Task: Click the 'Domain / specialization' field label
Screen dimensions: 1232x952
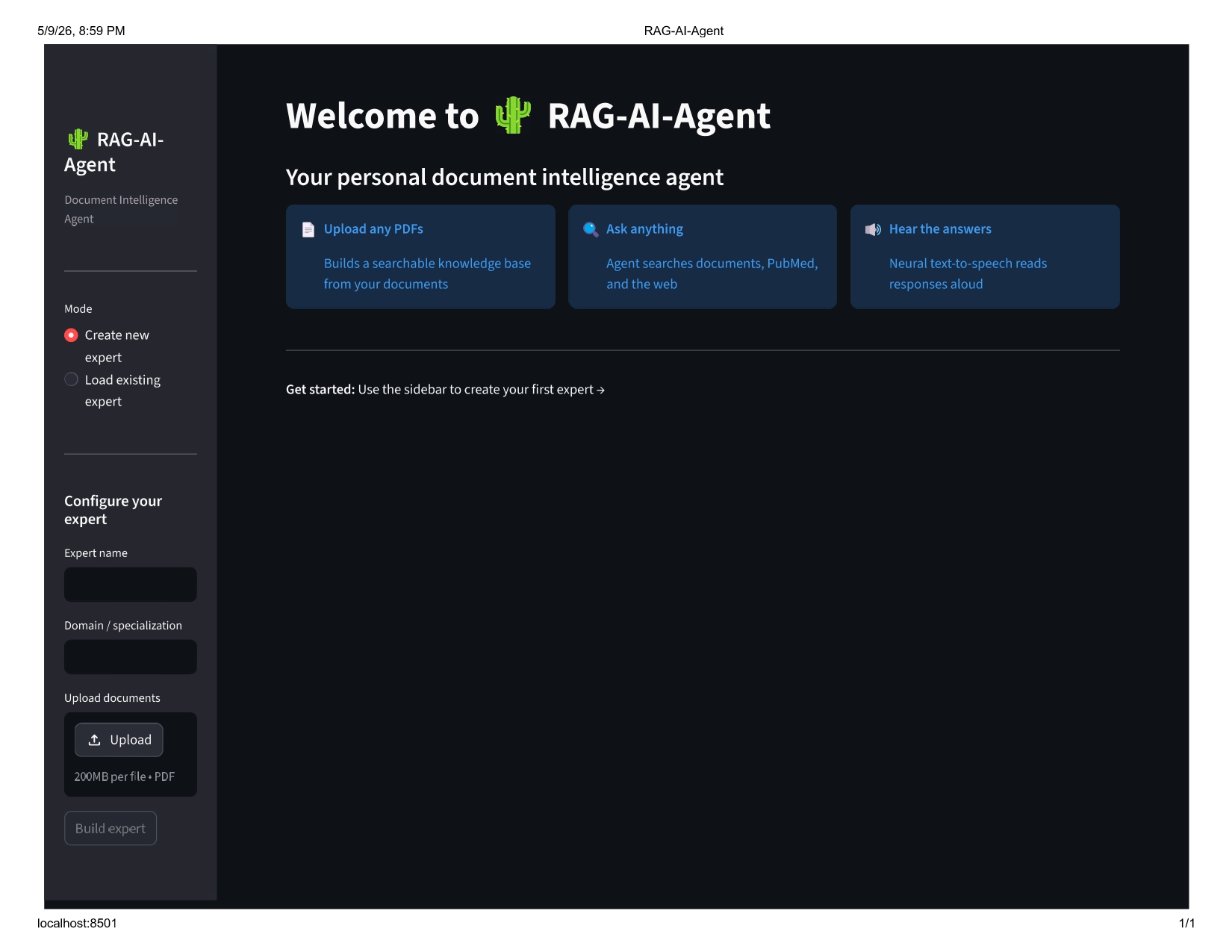Action: pyautogui.click(x=123, y=626)
